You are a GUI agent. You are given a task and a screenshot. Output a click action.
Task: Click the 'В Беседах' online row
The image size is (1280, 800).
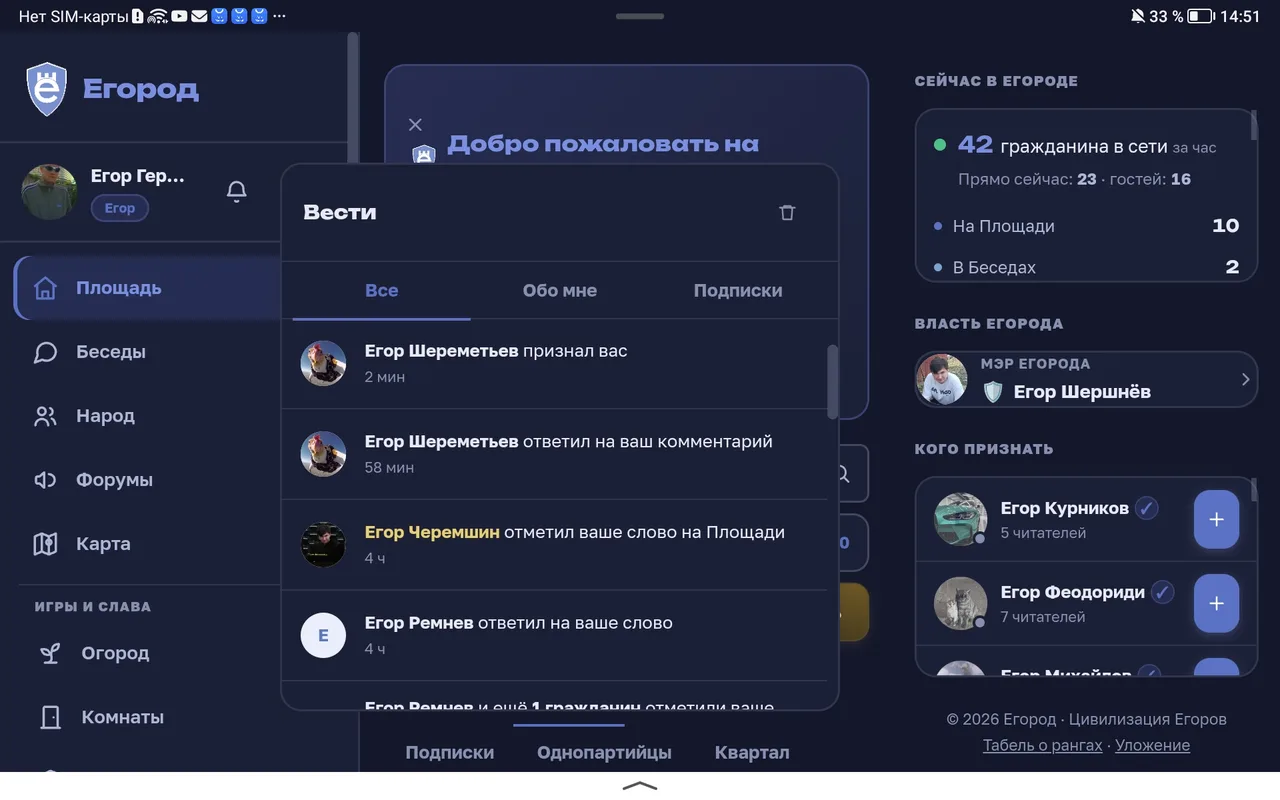tap(1086, 267)
